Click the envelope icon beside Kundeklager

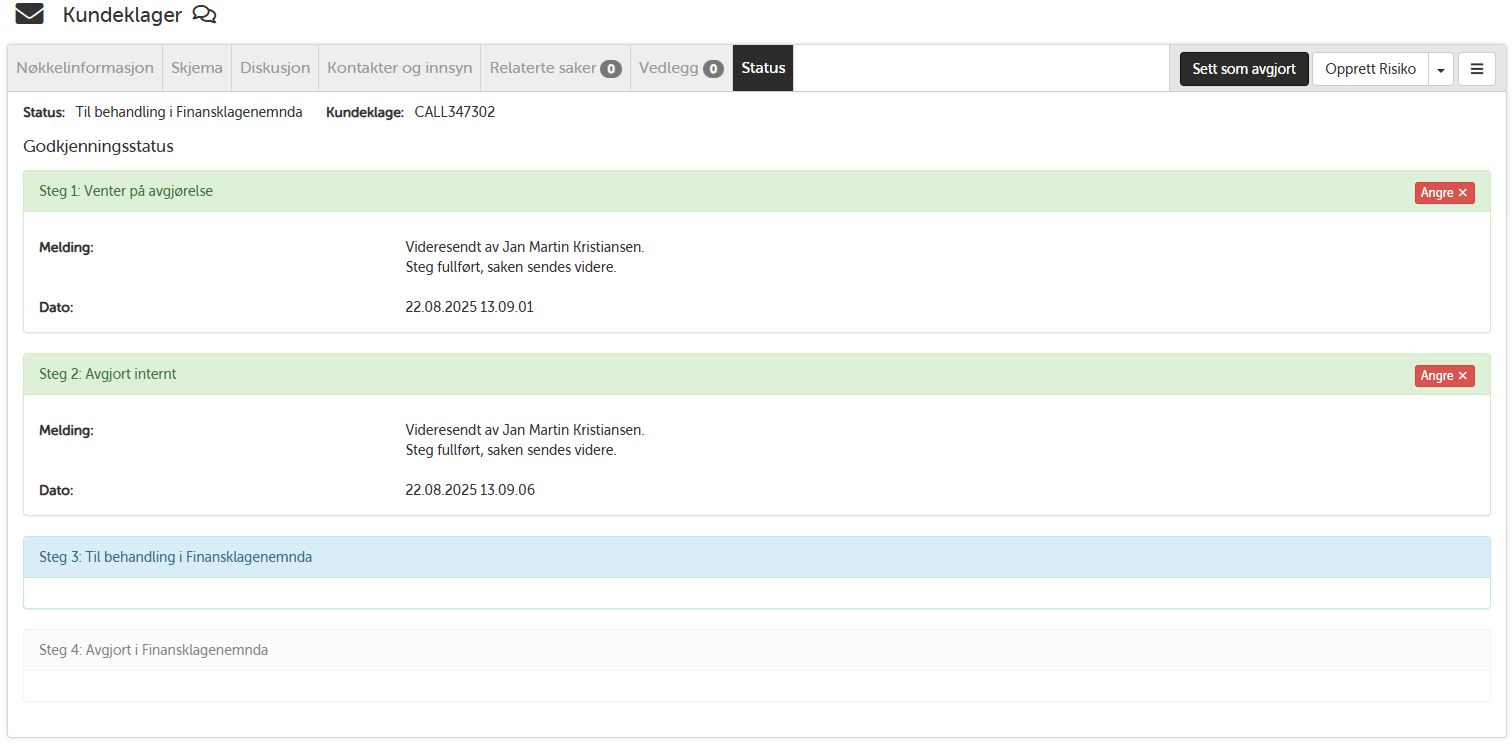coord(29,15)
